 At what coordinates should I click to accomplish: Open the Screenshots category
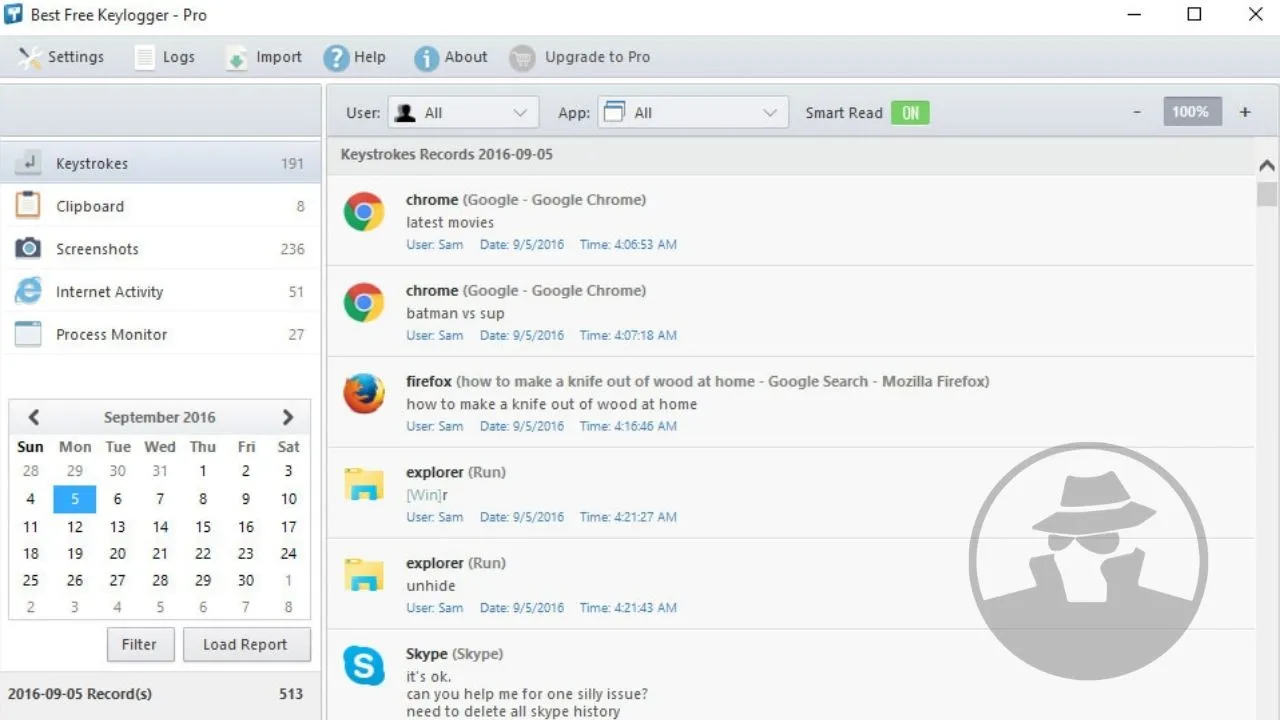[160, 249]
